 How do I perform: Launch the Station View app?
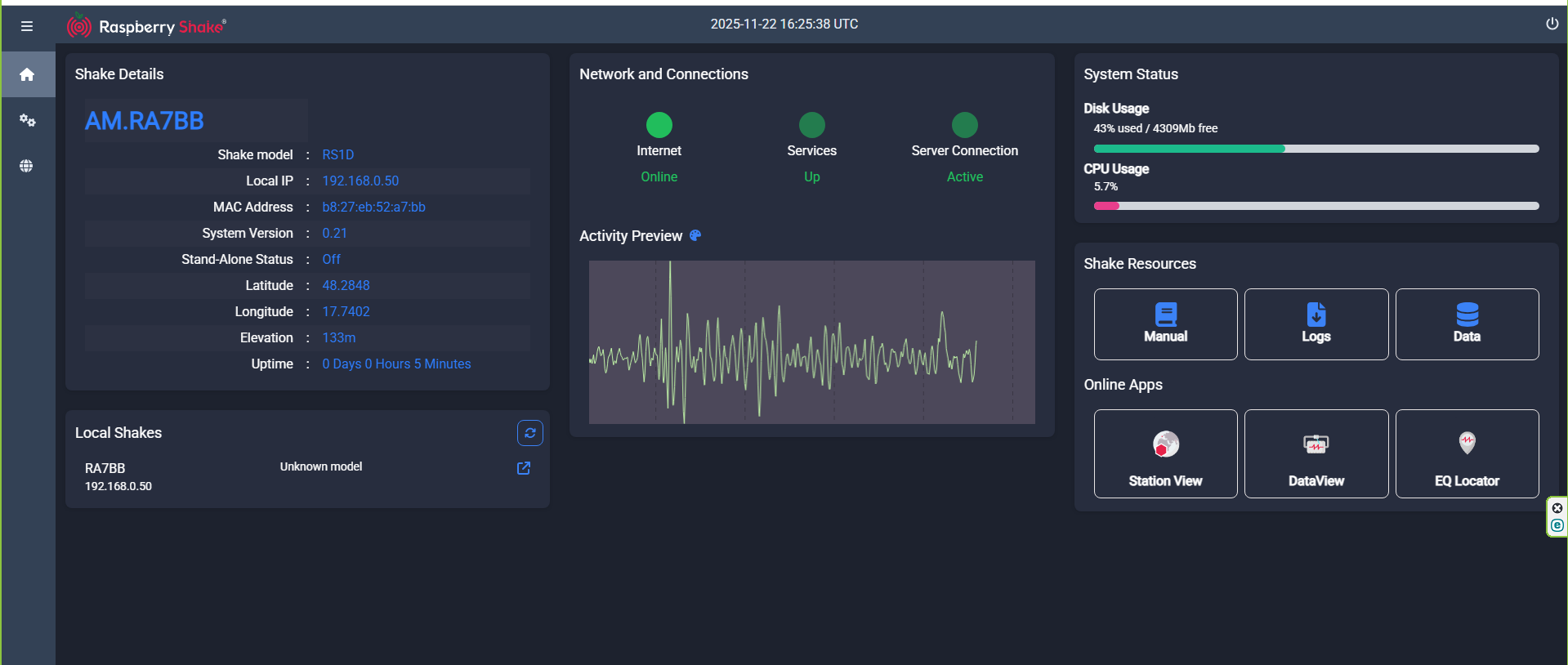tap(1165, 453)
